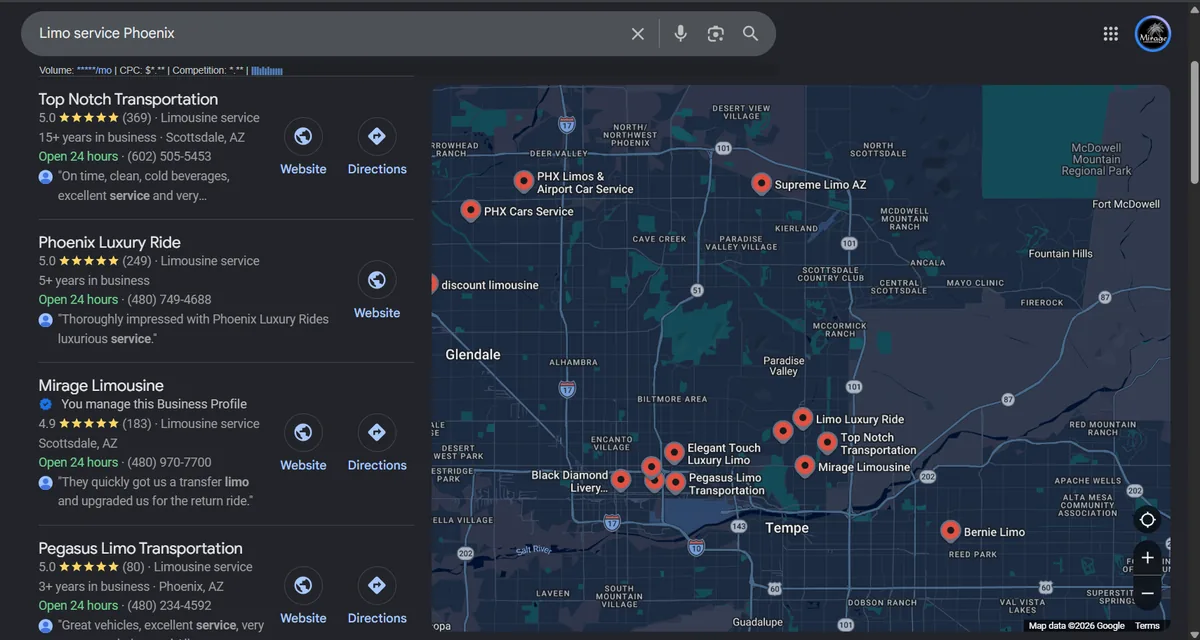The image size is (1200, 640).
Task: Open the map Terms link
Action: click(1148, 626)
